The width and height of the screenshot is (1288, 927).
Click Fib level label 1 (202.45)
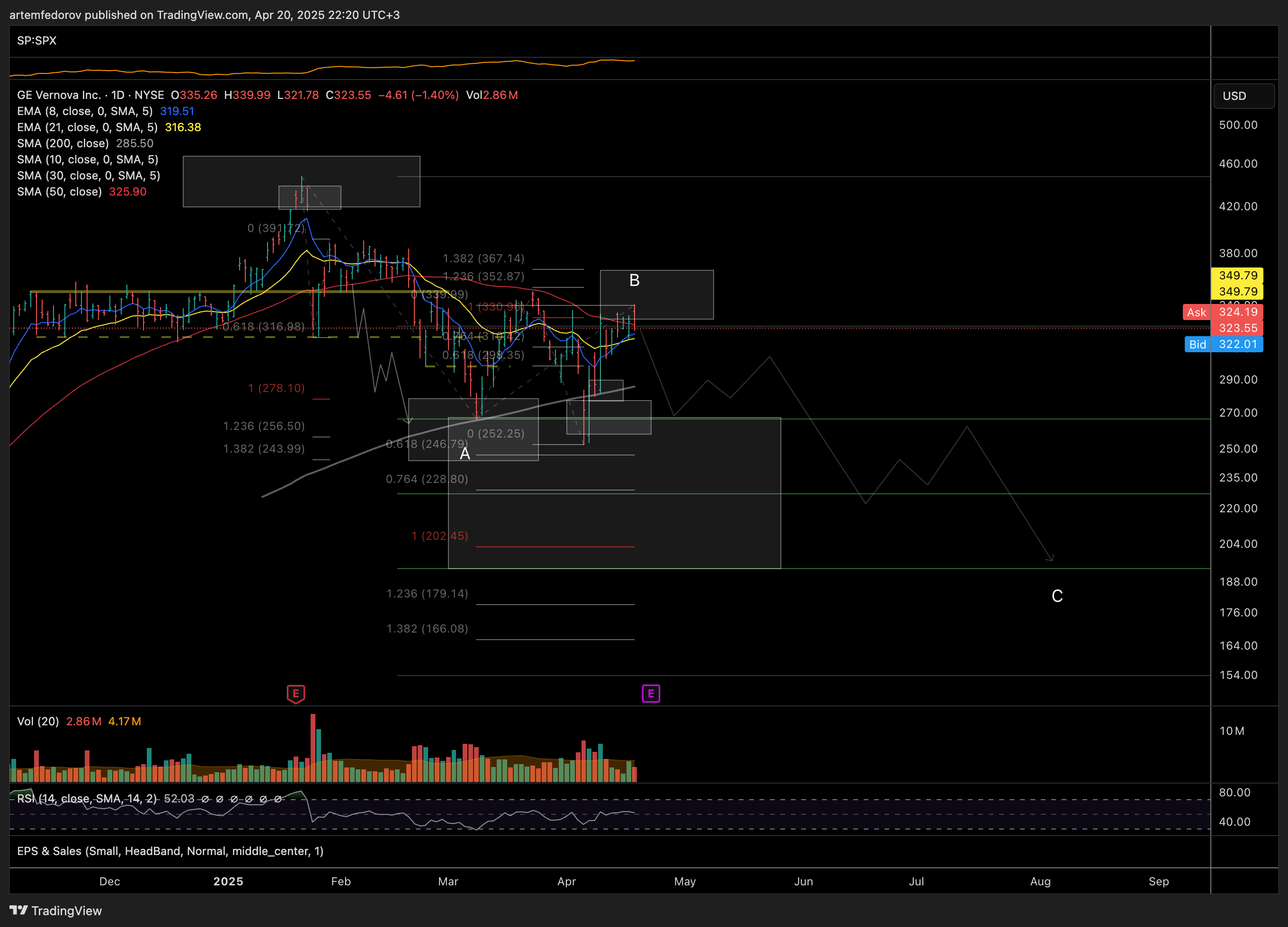click(439, 536)
